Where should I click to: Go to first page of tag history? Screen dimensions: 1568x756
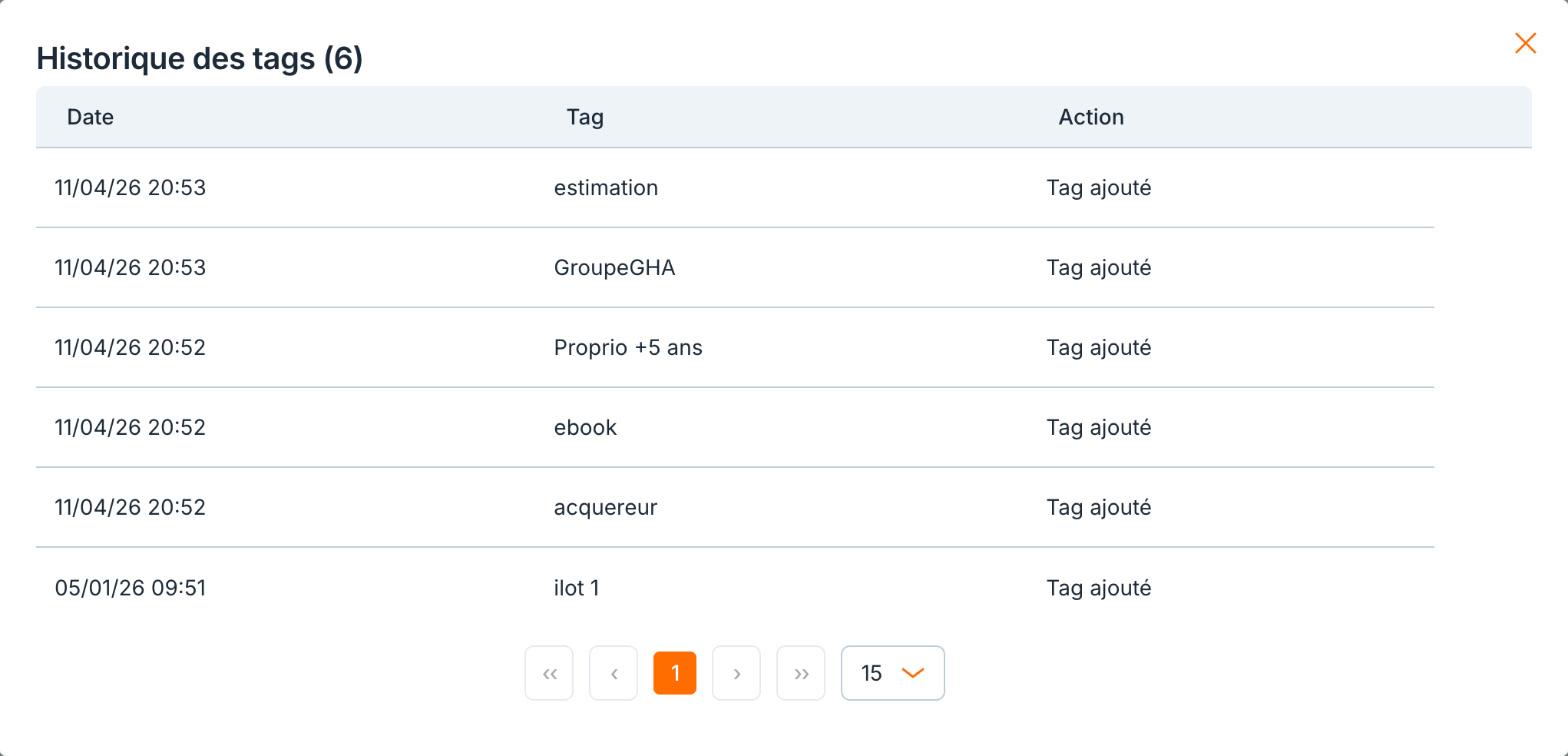(549, 673)
